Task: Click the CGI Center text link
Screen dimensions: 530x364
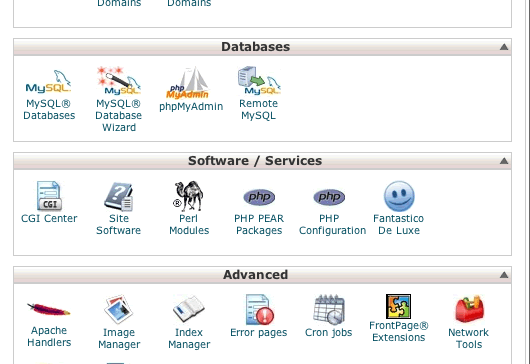Action: point(49,218)
